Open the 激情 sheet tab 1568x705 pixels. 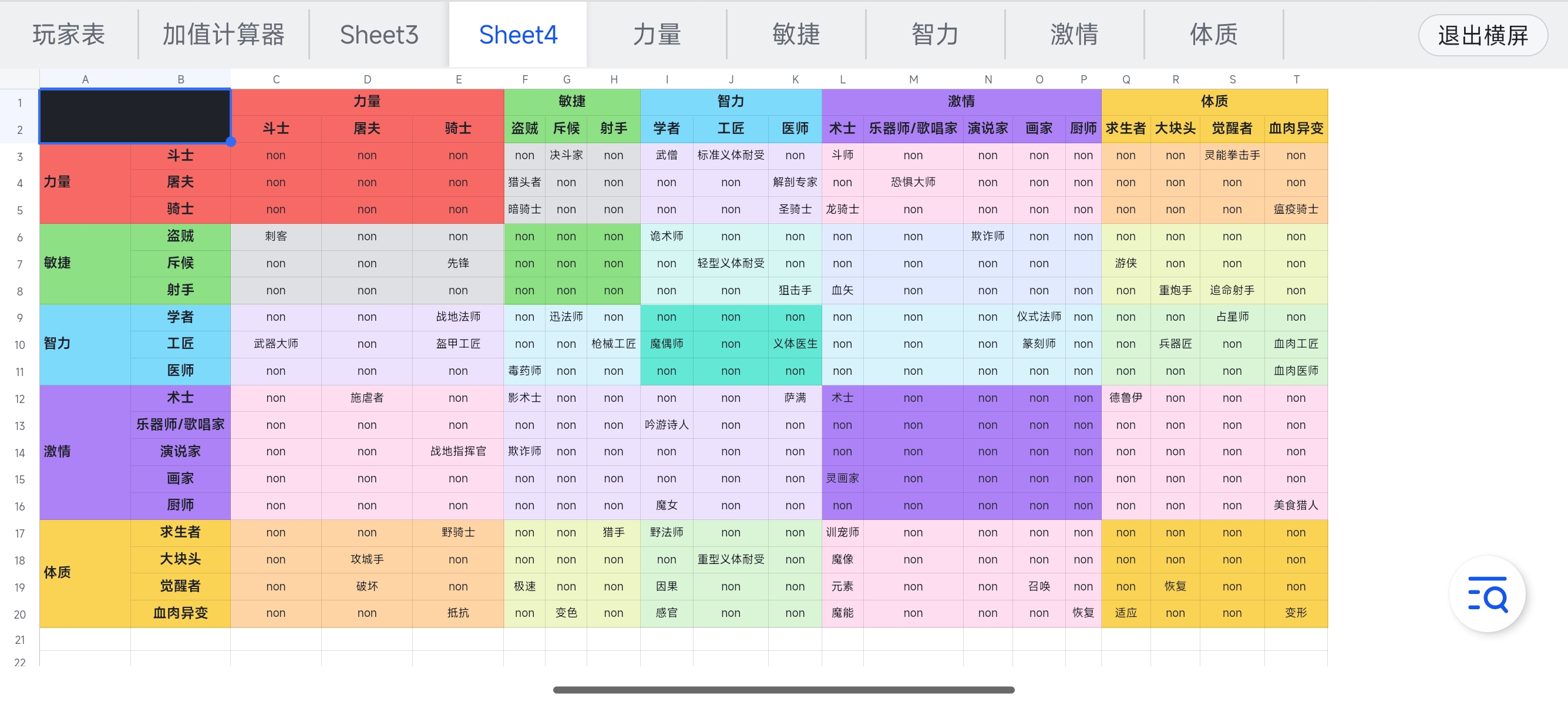pos(1074,34)
